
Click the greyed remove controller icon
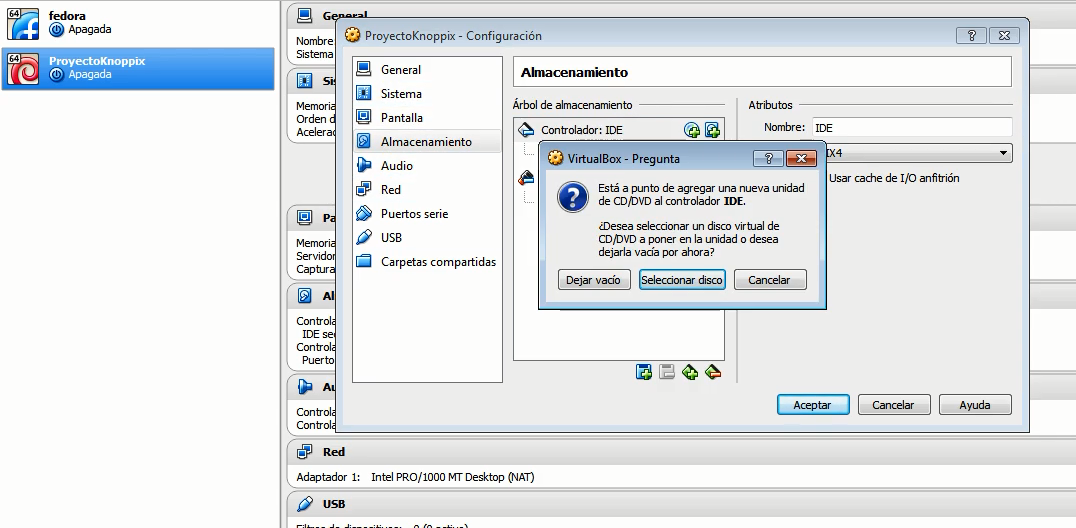pyautogui.click(x=666, y=372)
